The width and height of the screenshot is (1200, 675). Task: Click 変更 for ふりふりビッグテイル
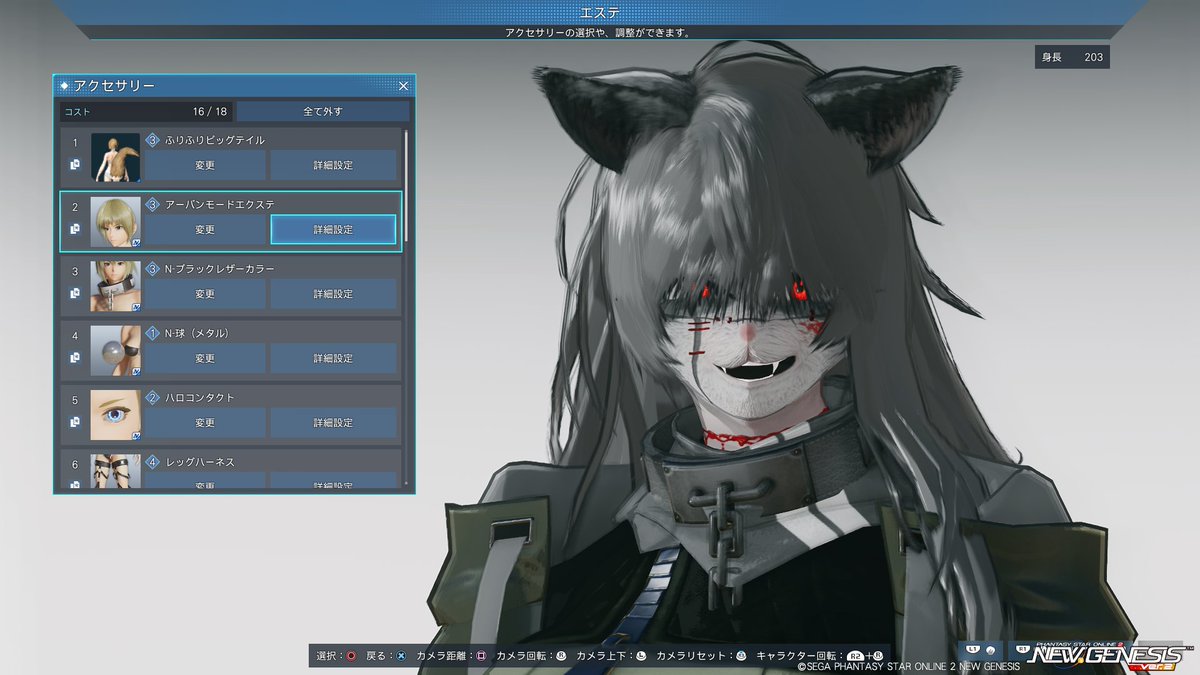click(x=205, y=165)
